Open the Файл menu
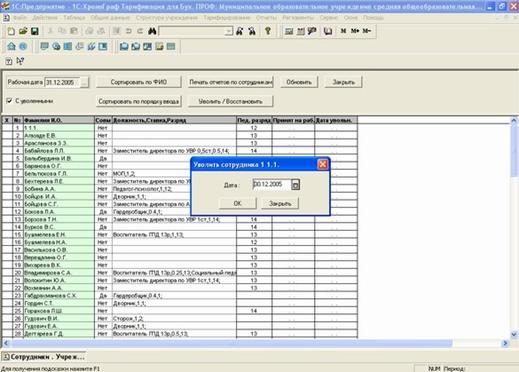The width and height of the screenshot is (519, 372). point(20,18)
